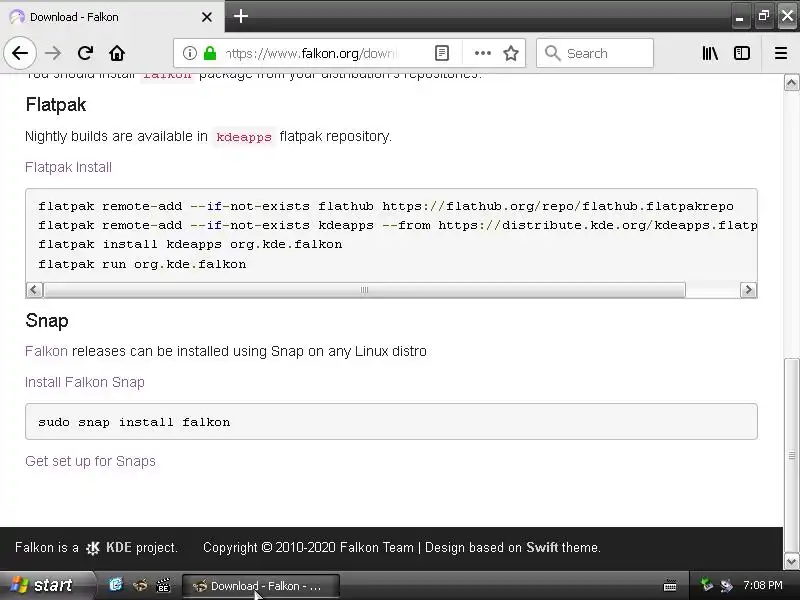This screenshot has width=800, height=600.
Task: Click the second system tray icon
Action: (x=727, y=585)
